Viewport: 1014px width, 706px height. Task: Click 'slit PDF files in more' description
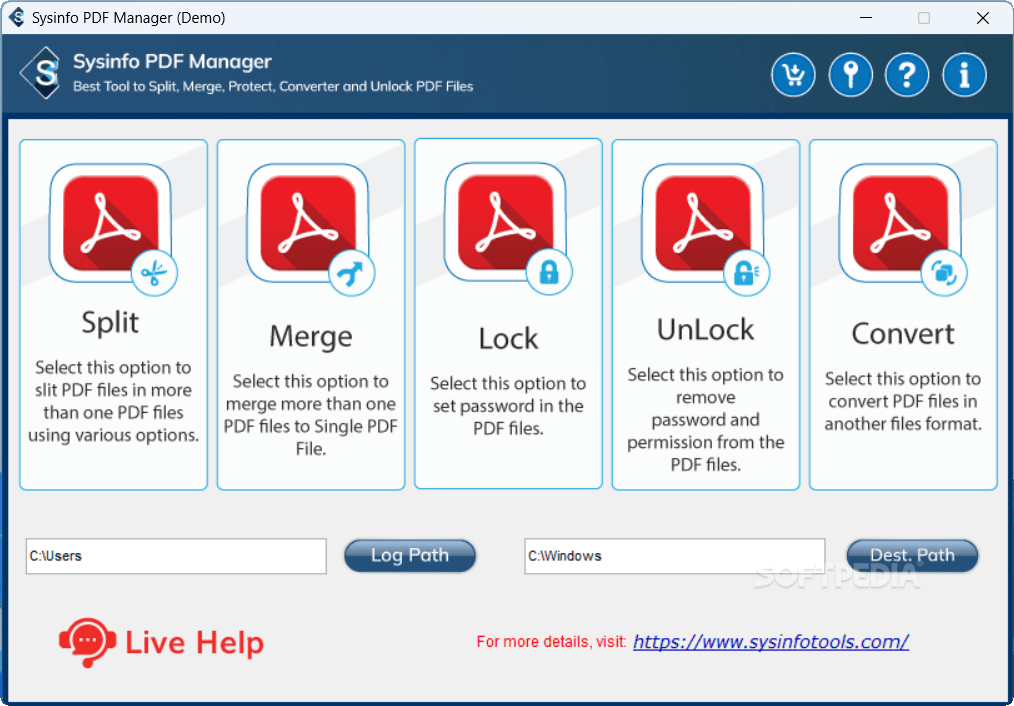click(114, 390)
